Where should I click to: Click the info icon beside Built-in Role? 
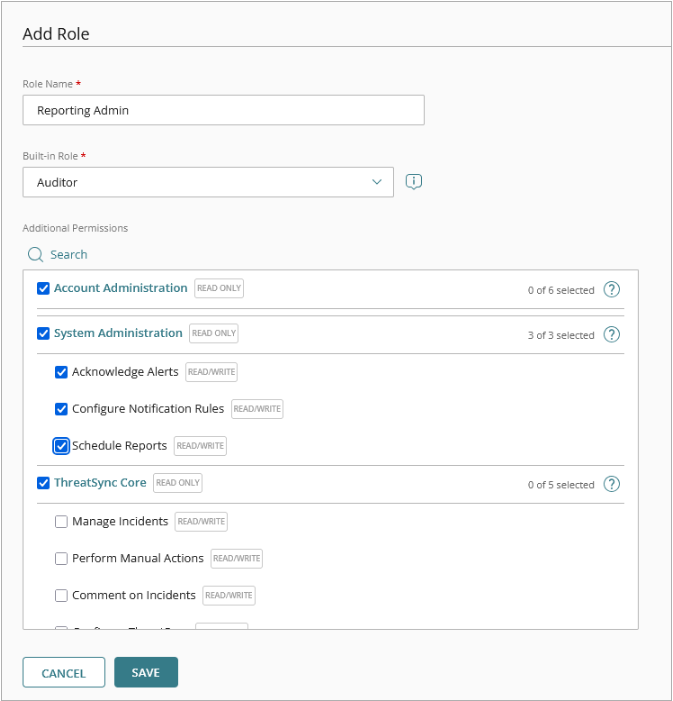pos(414,182)
